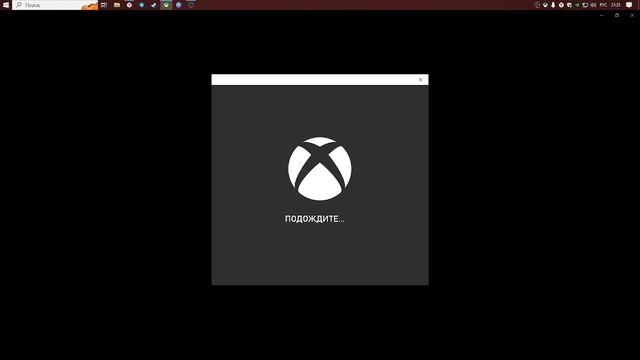640x360 pixels.
Task: Close the Xbox sign-in dialog
Action: (420, 80)
